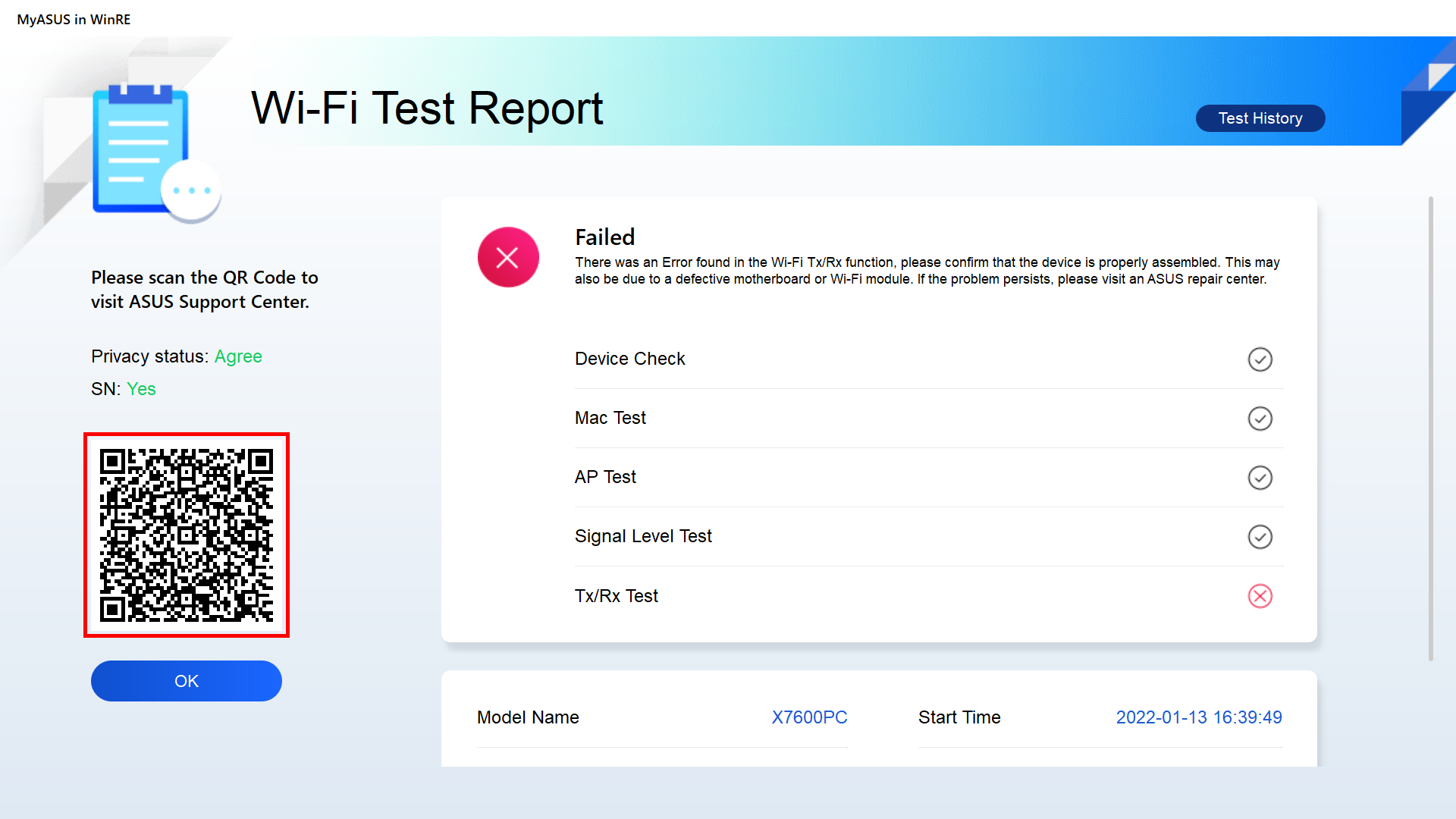Click the Mac Test row label
Image resolution: width=1456 pixels, height=819 pixels.
click(610, 418)
